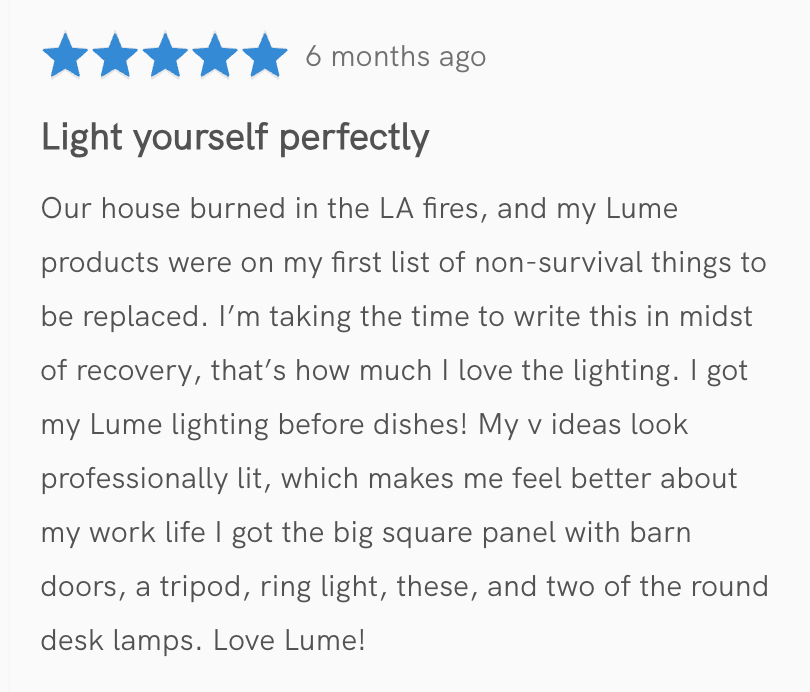The width and height of the screenshot is (810, 692).
Task: Click the first blue rating star
Action: point(66,57)
